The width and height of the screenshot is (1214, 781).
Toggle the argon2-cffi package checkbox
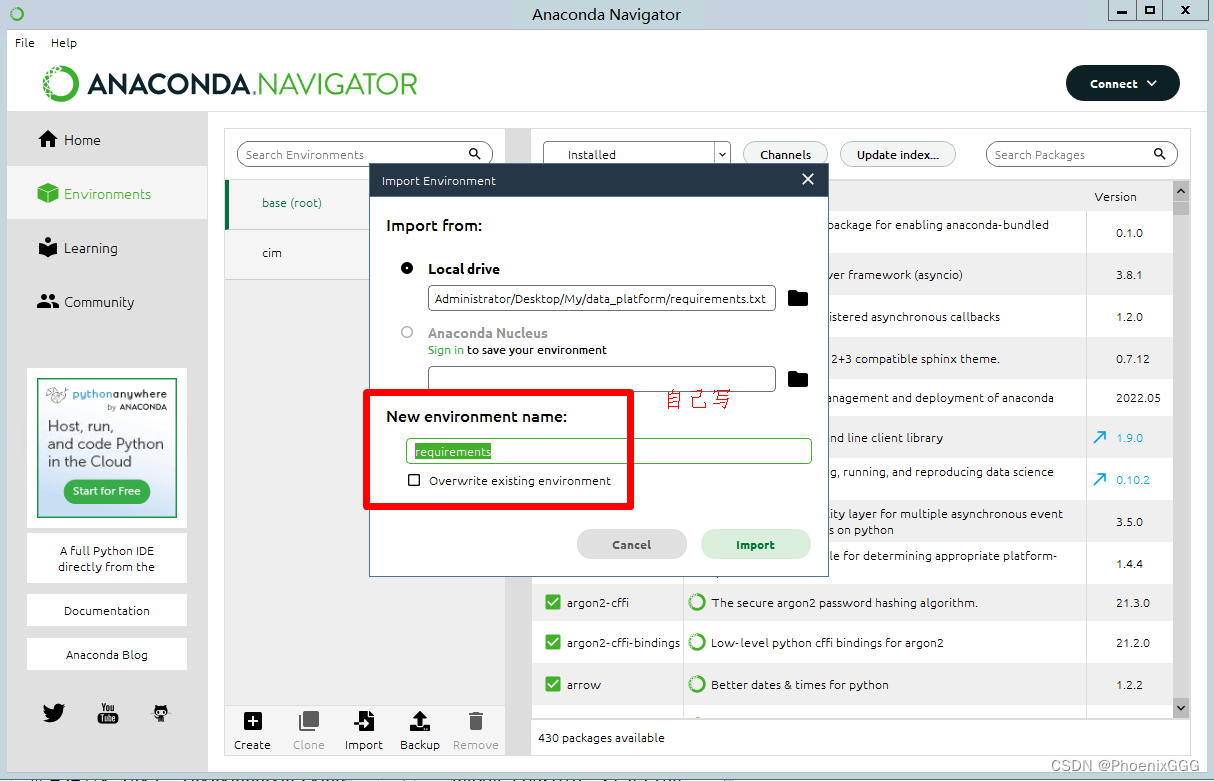point(552,602)
